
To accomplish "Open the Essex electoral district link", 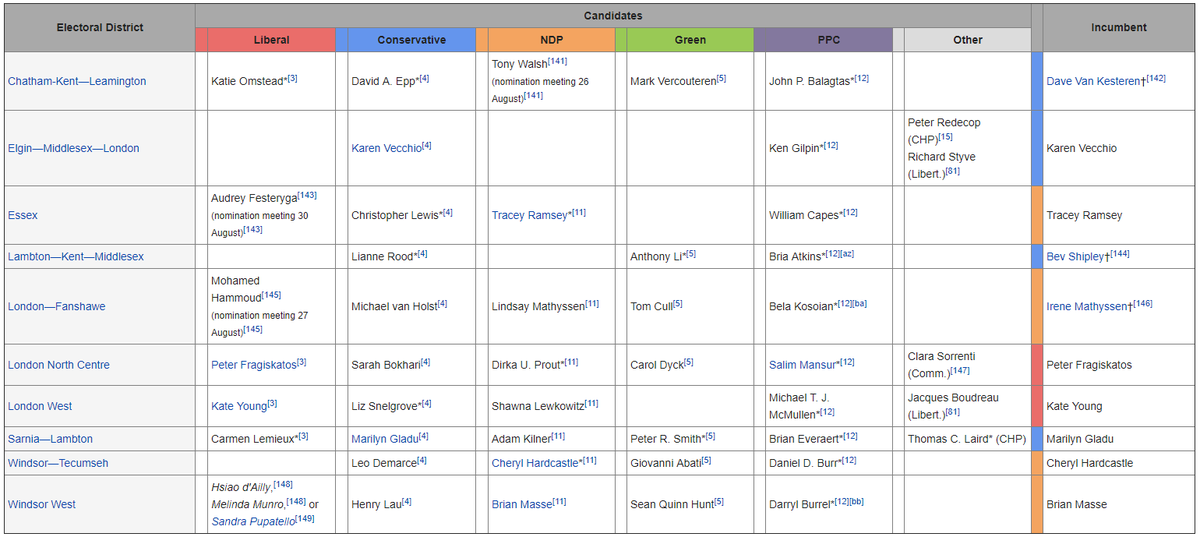I will pos(23,215).
